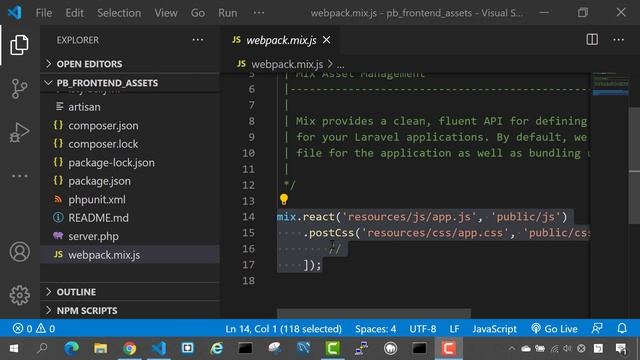
Task: Open network status in system tray
Action: click(x=554, y=349)
